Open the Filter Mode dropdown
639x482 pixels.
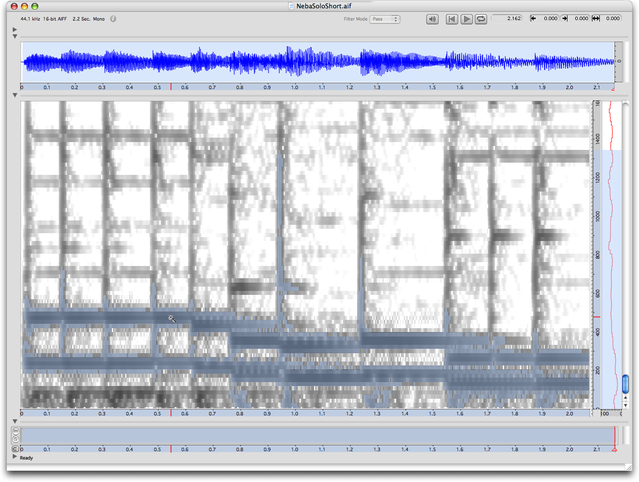pos(385,19)
